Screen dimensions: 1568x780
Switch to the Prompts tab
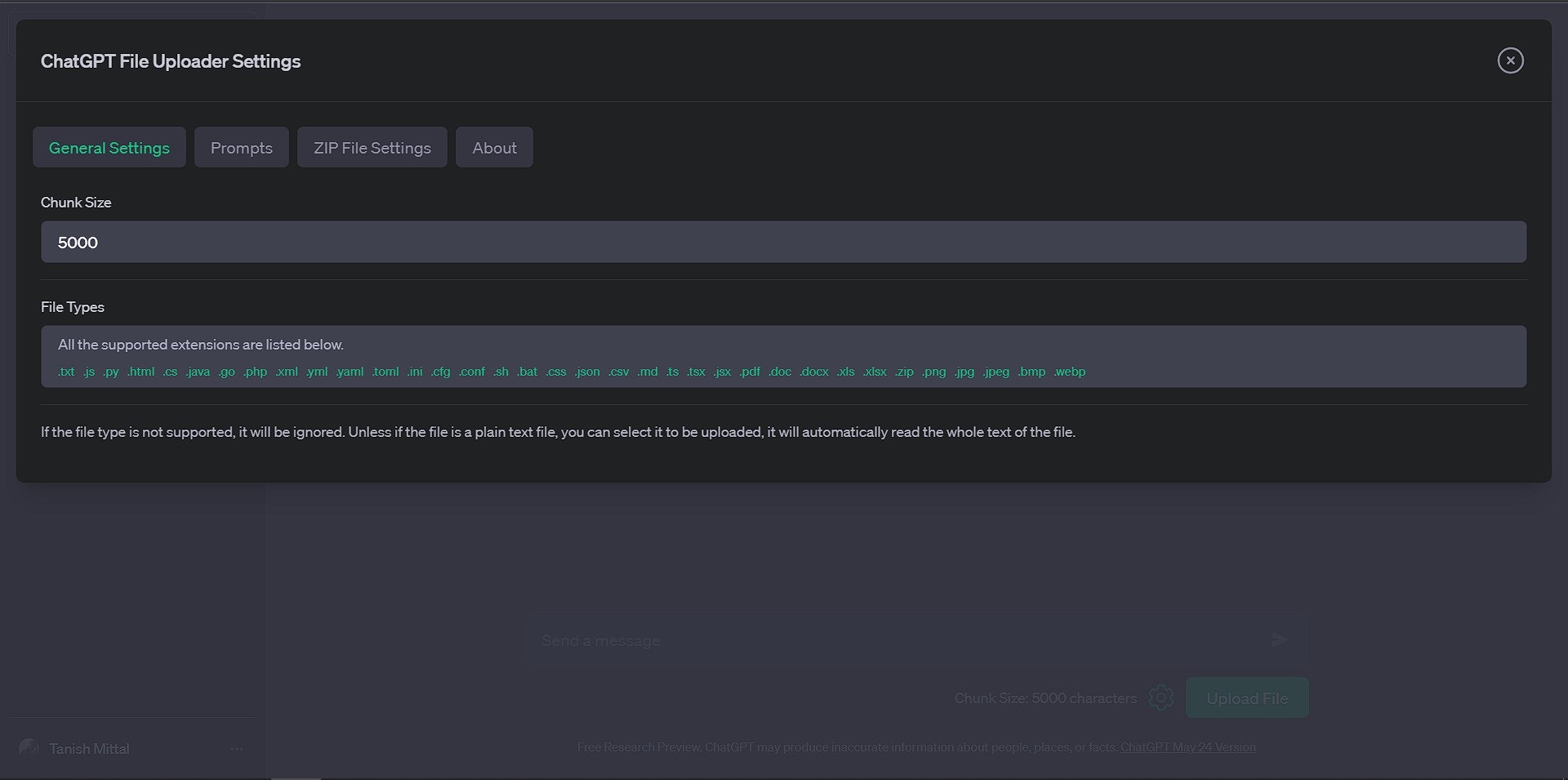[242, 147]
